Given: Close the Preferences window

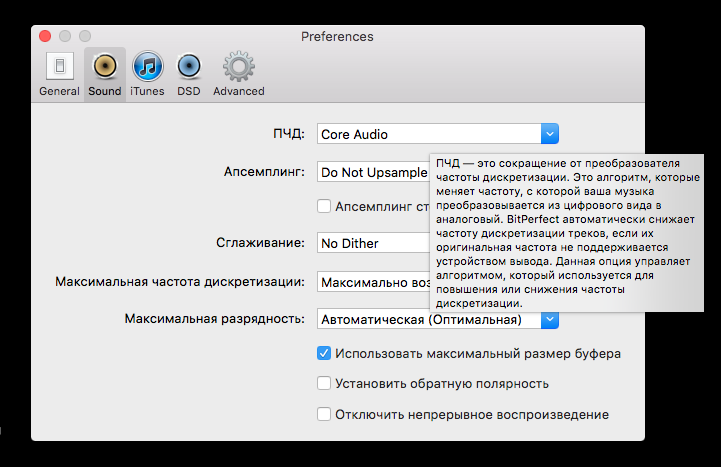Looking at the screenshot, I should point(44,36).
